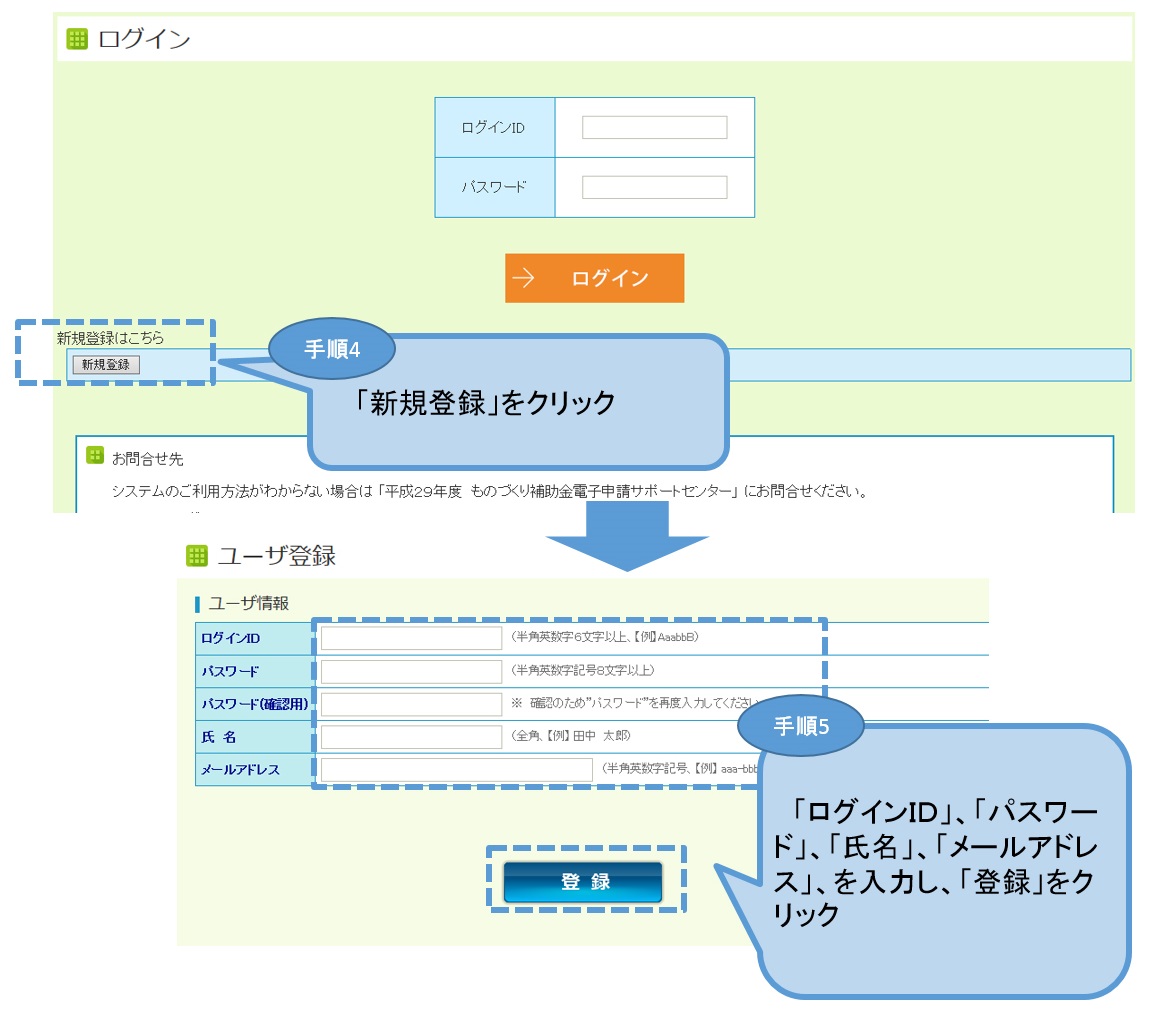The width and height of the screenshot is (1157, 1015).
Task: Click the パスワード(確認用) input field
Action: [x=411, y=704]
